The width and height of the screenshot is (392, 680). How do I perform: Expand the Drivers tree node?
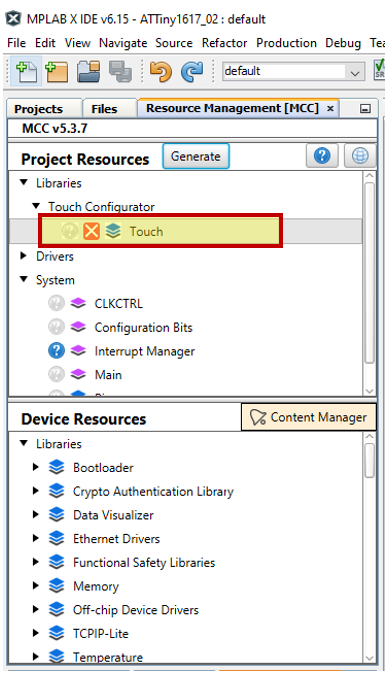point(24,255)
